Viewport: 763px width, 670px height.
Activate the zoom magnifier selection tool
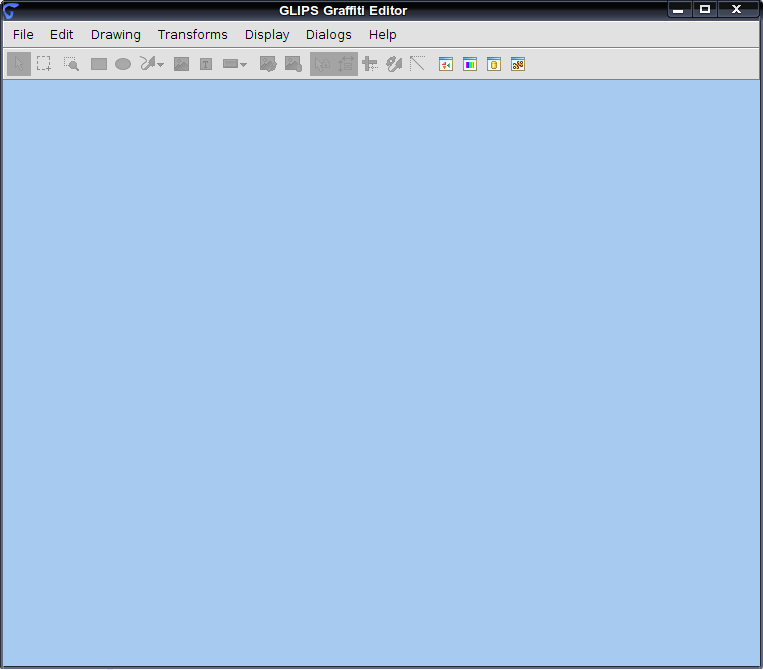tap(71, 64)
